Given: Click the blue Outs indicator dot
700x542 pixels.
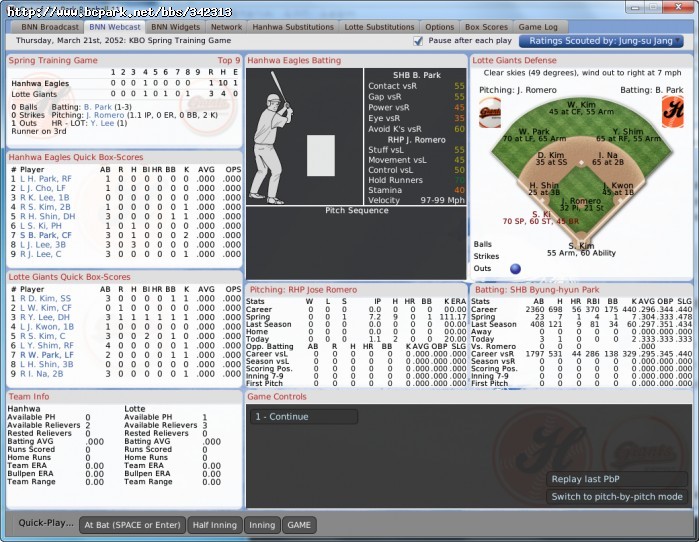Looking at the screenshot, I should coord(515,268).
